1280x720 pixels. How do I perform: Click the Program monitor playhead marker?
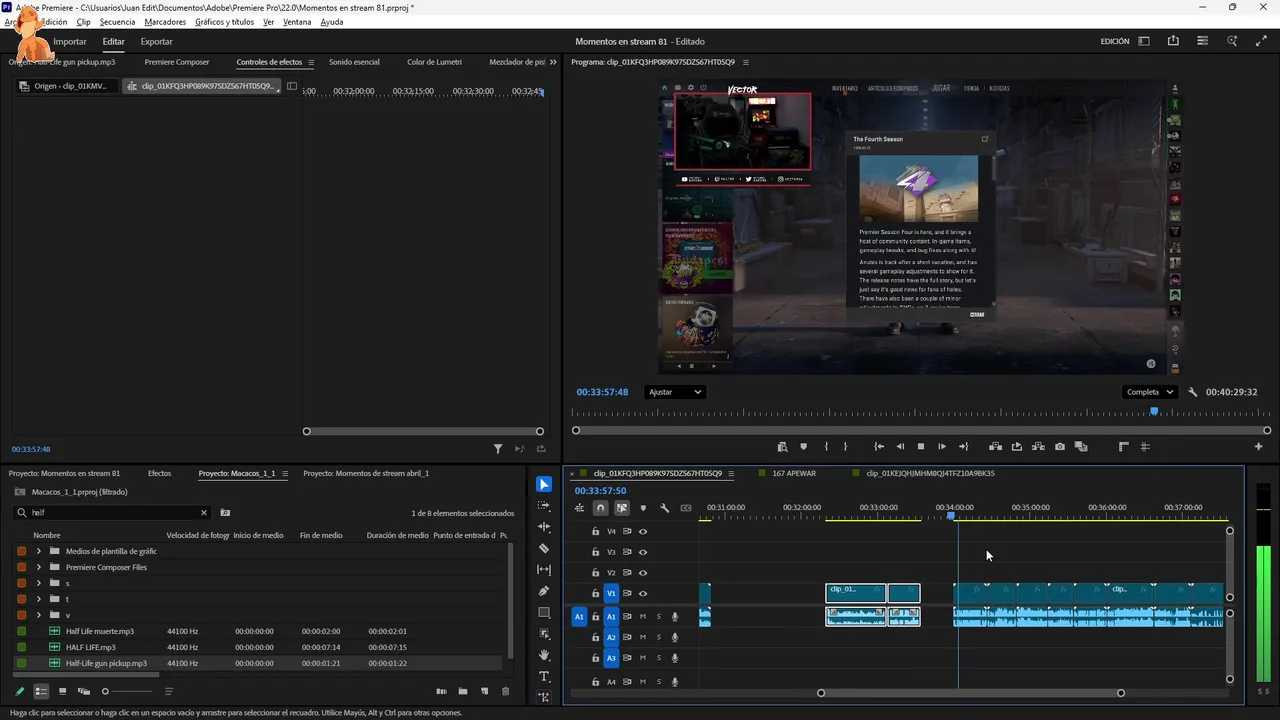tap(1154, 411)
